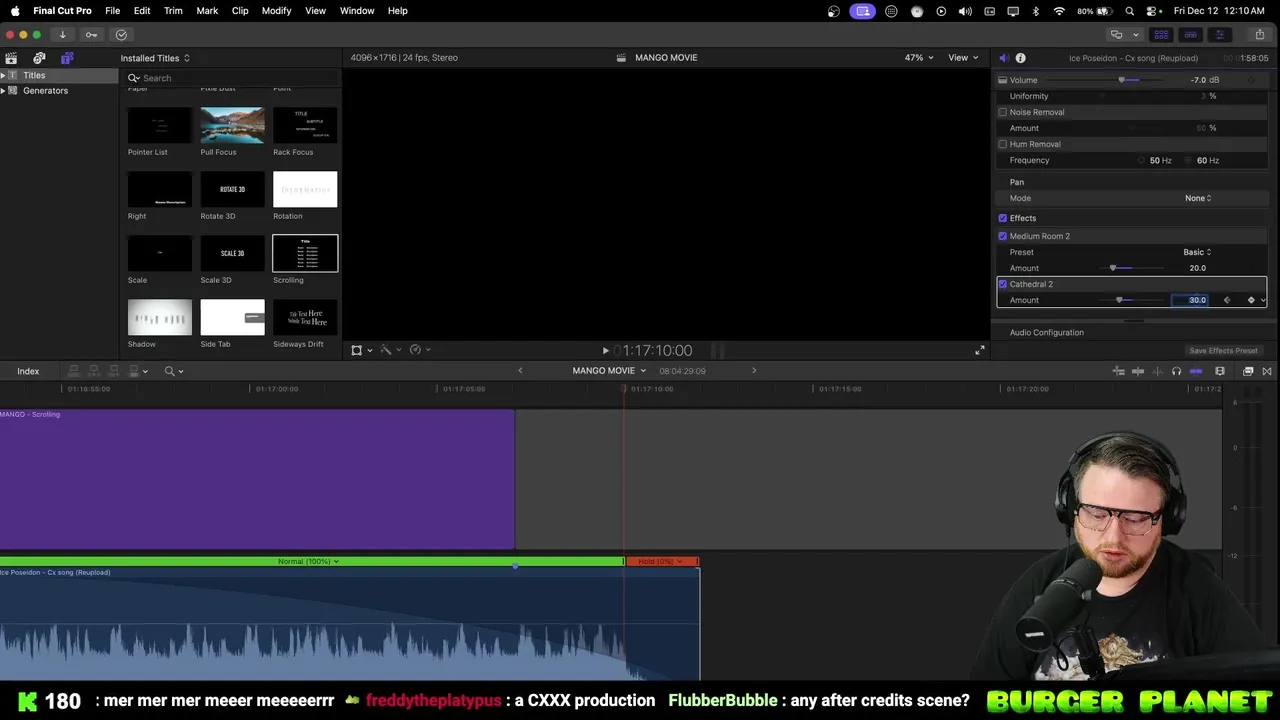Viewport: 1280px width, 720px height.
Task: Select the Pull Focus title thumbnail
Action: click(x=232, y=126)
